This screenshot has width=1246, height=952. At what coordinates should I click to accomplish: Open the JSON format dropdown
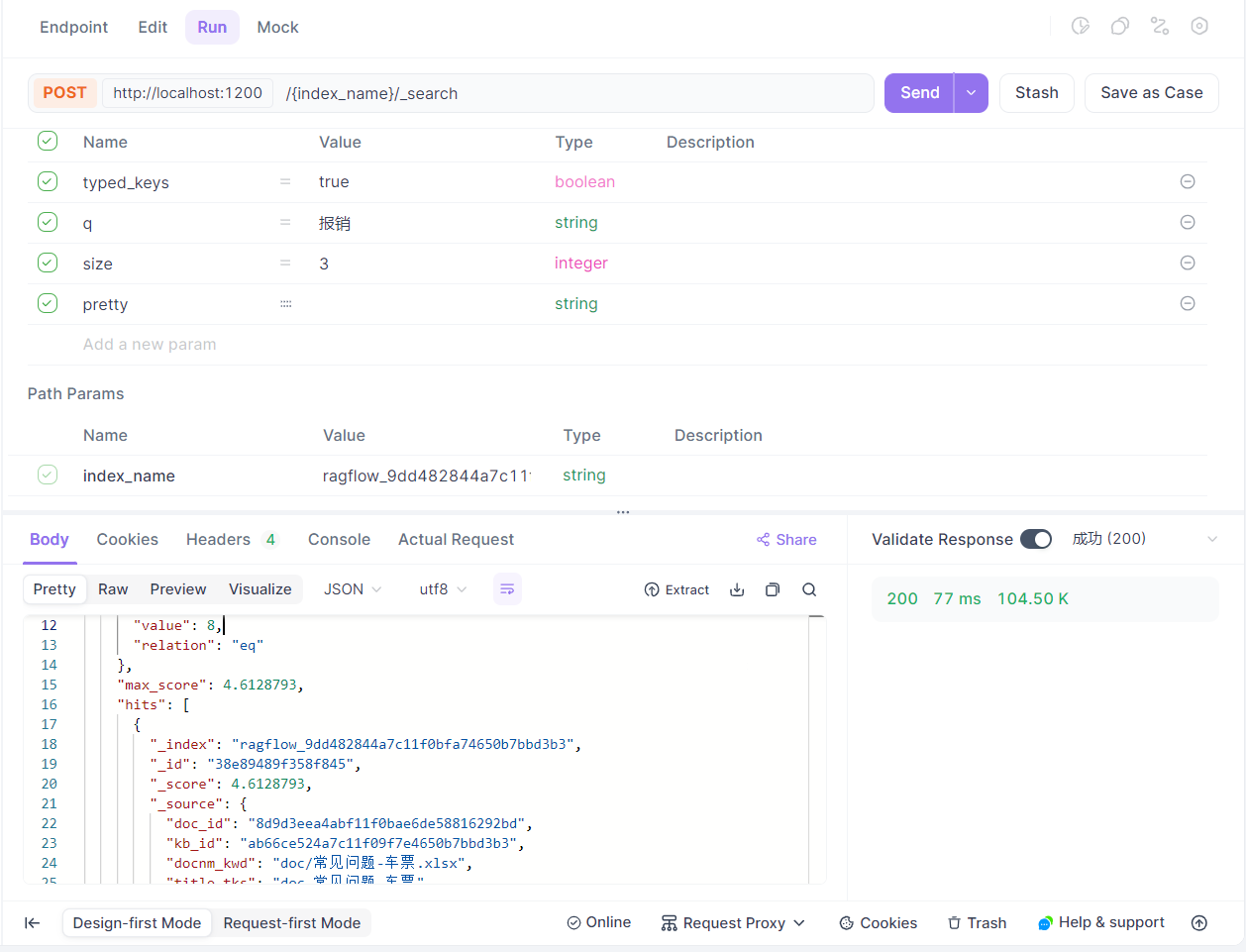coord(352,589)
